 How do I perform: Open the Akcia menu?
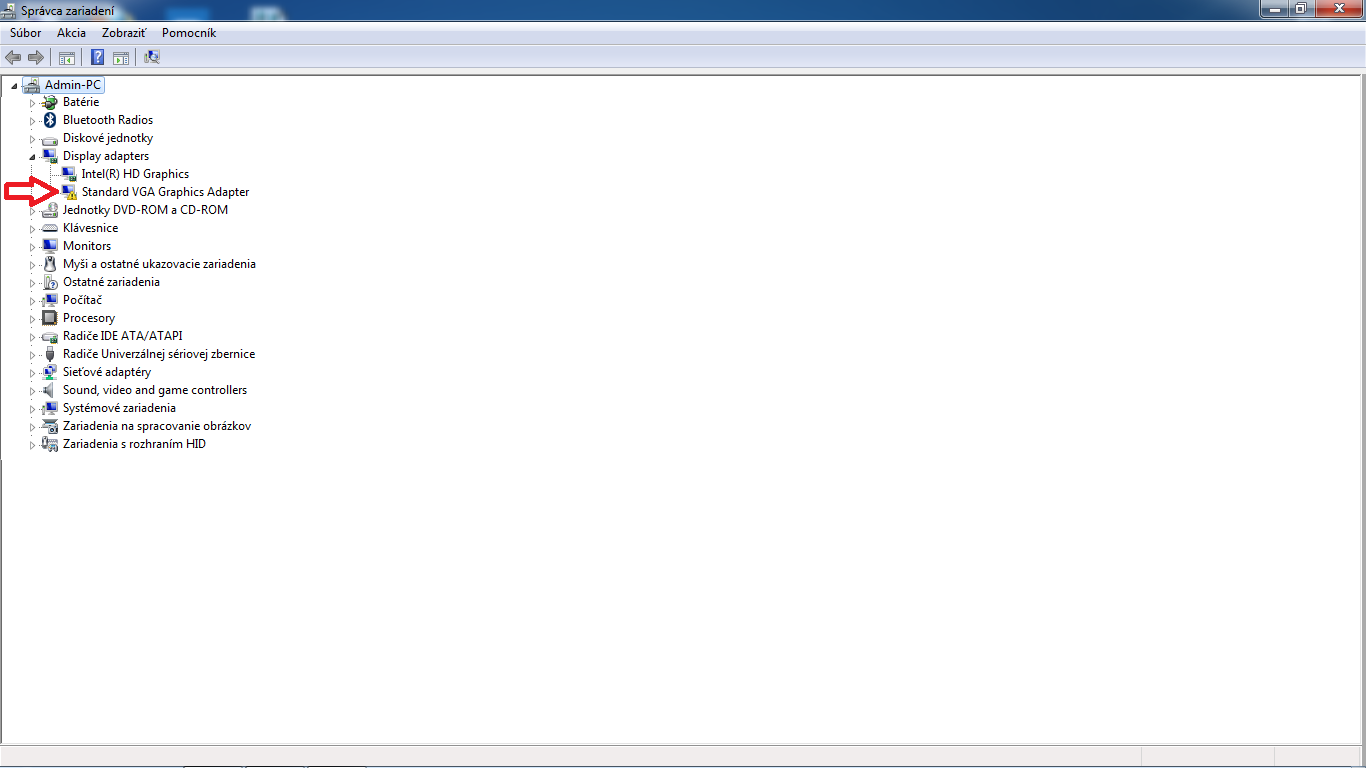(x=71, y=33)
